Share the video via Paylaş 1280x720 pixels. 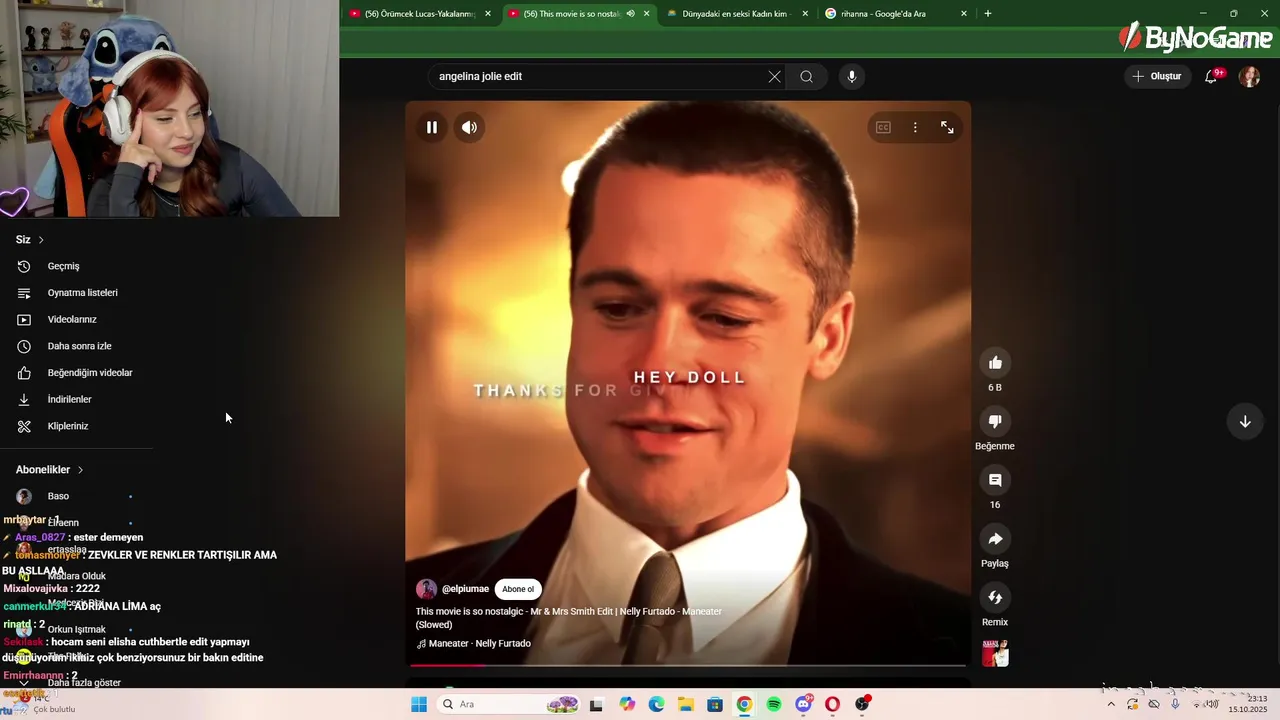tap(995, 539)
